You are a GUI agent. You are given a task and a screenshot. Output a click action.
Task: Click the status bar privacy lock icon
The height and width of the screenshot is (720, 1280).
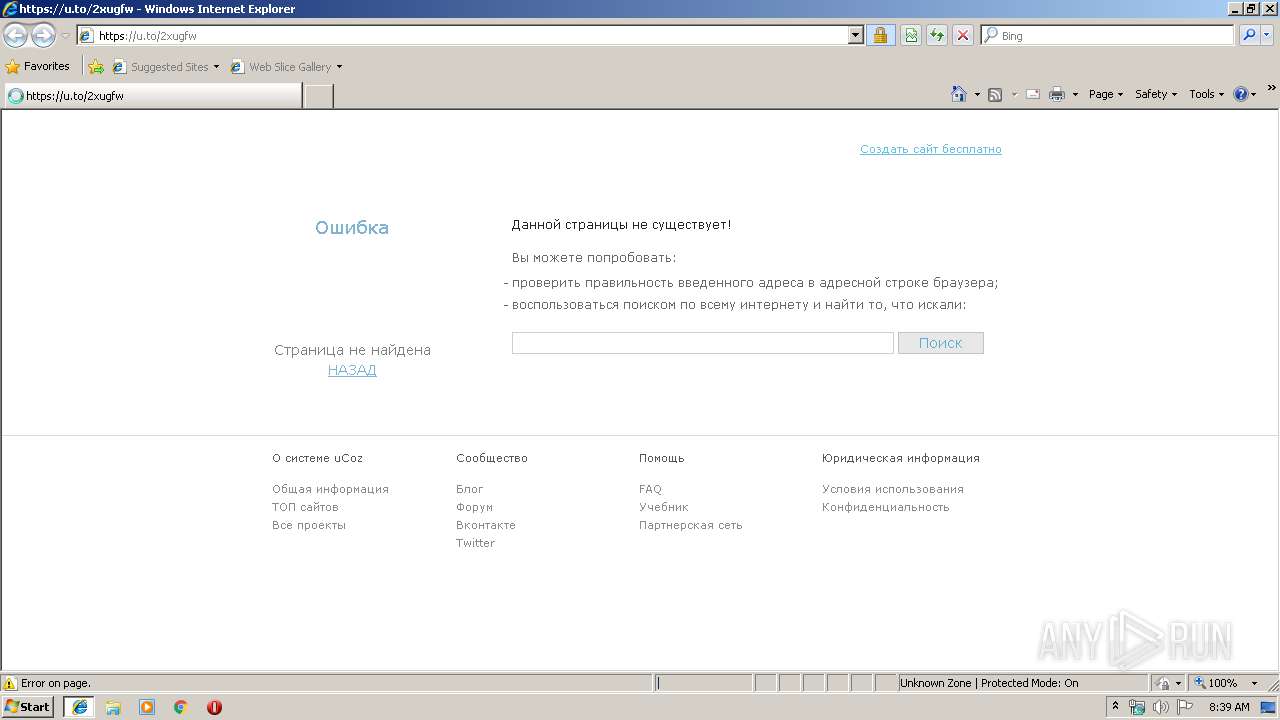(1163, 683)
